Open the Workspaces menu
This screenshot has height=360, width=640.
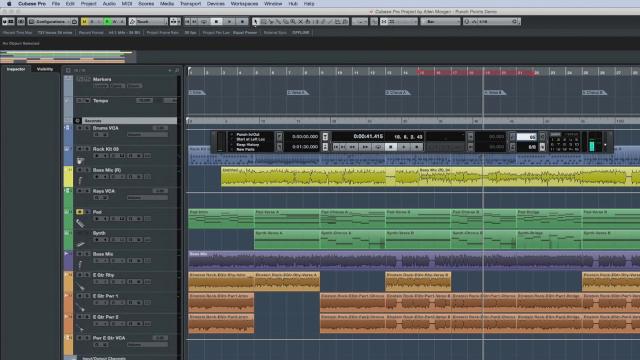pyautogui.click(x=244, y=4)
